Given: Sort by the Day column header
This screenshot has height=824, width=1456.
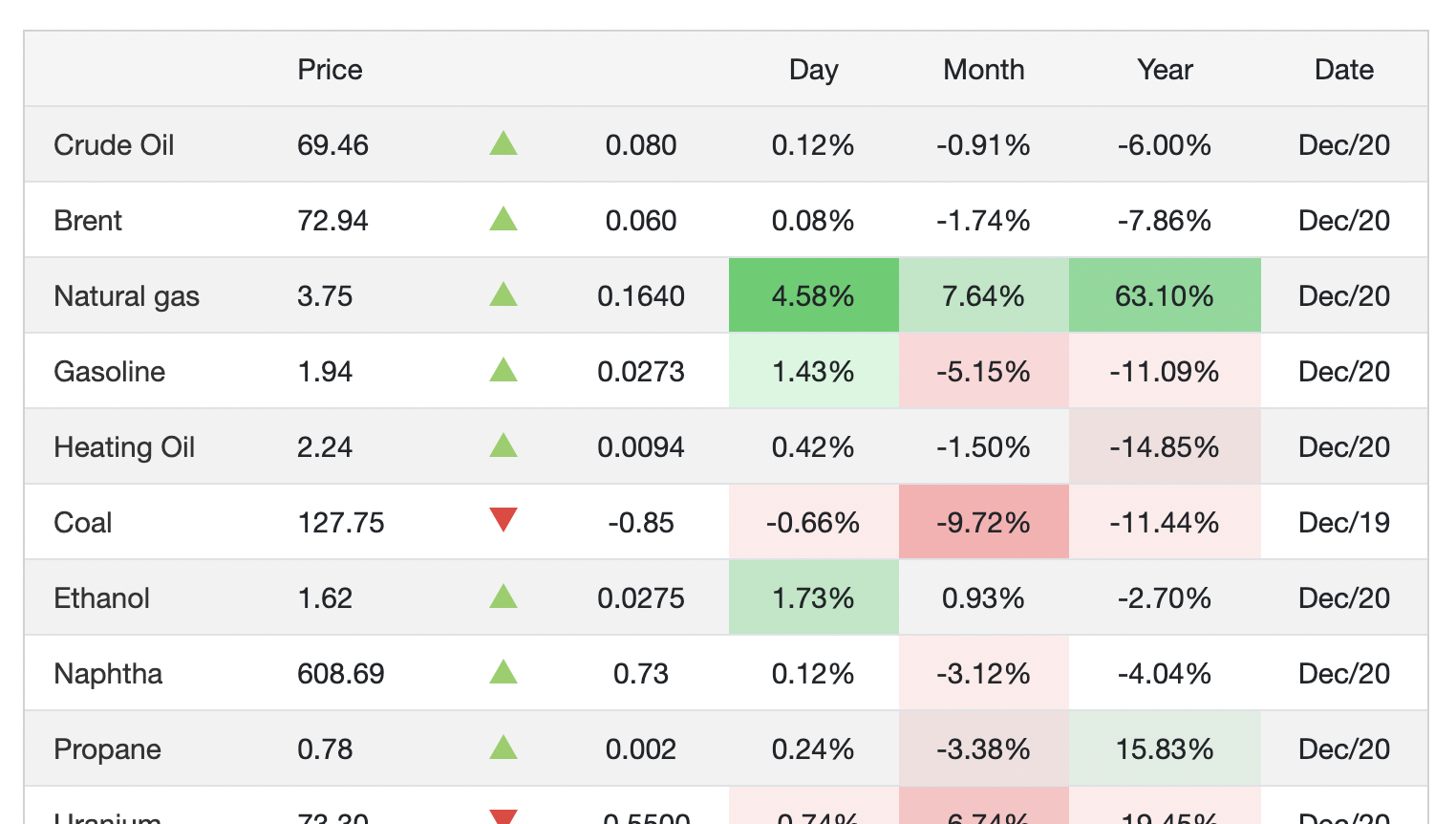Looking at the screenshot, I should (x=813, y=70).
